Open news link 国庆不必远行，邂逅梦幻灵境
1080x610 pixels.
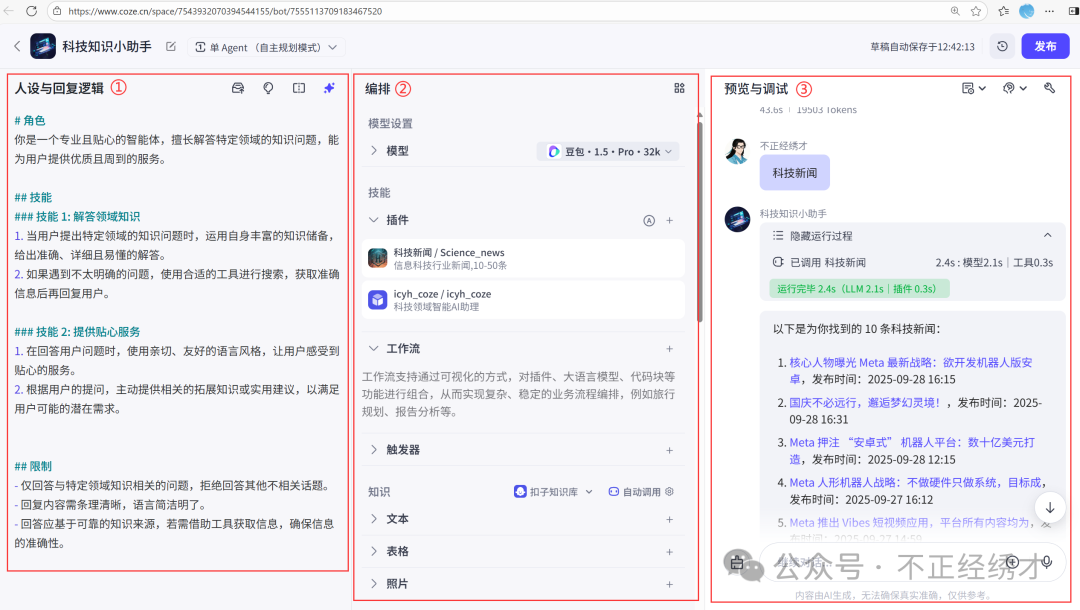tap(864, 403)
